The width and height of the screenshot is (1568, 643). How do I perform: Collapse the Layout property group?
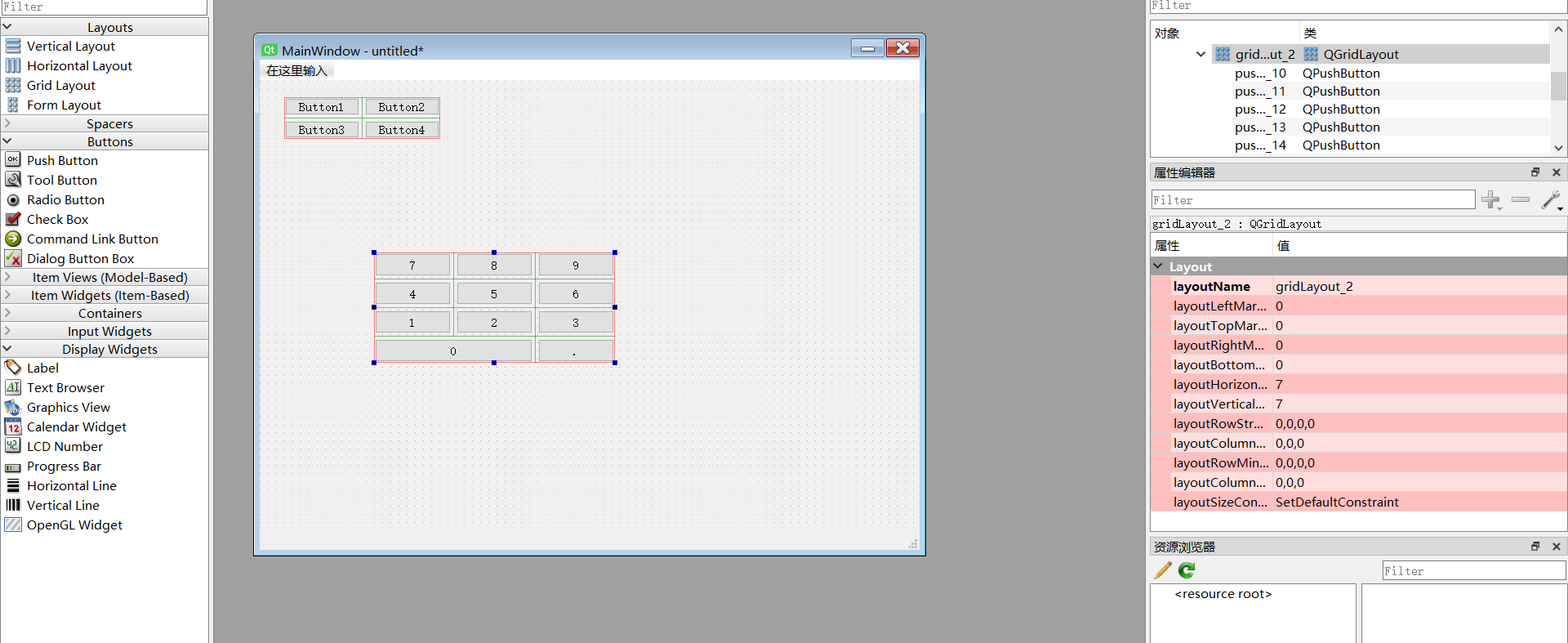coord(1158,266)
